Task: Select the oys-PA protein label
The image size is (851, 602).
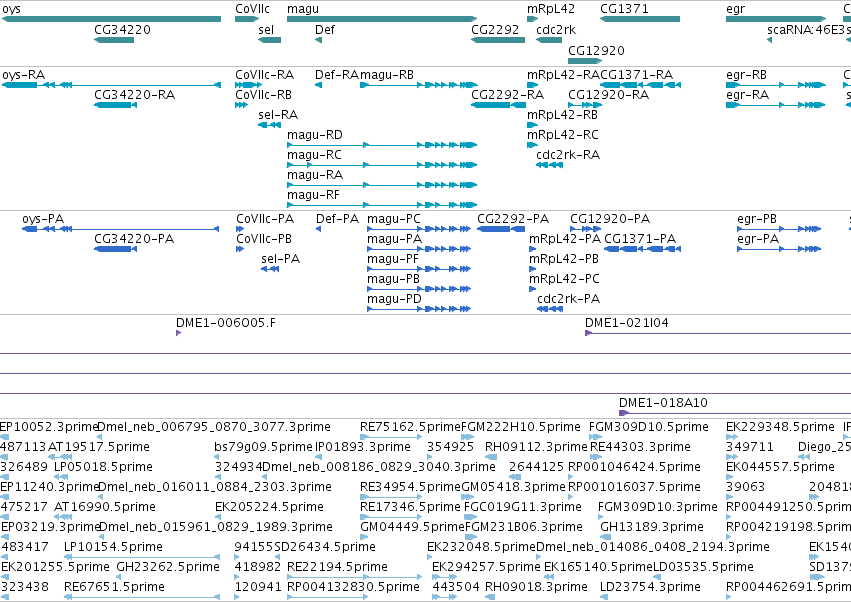Action: click(x=43, y=219)
